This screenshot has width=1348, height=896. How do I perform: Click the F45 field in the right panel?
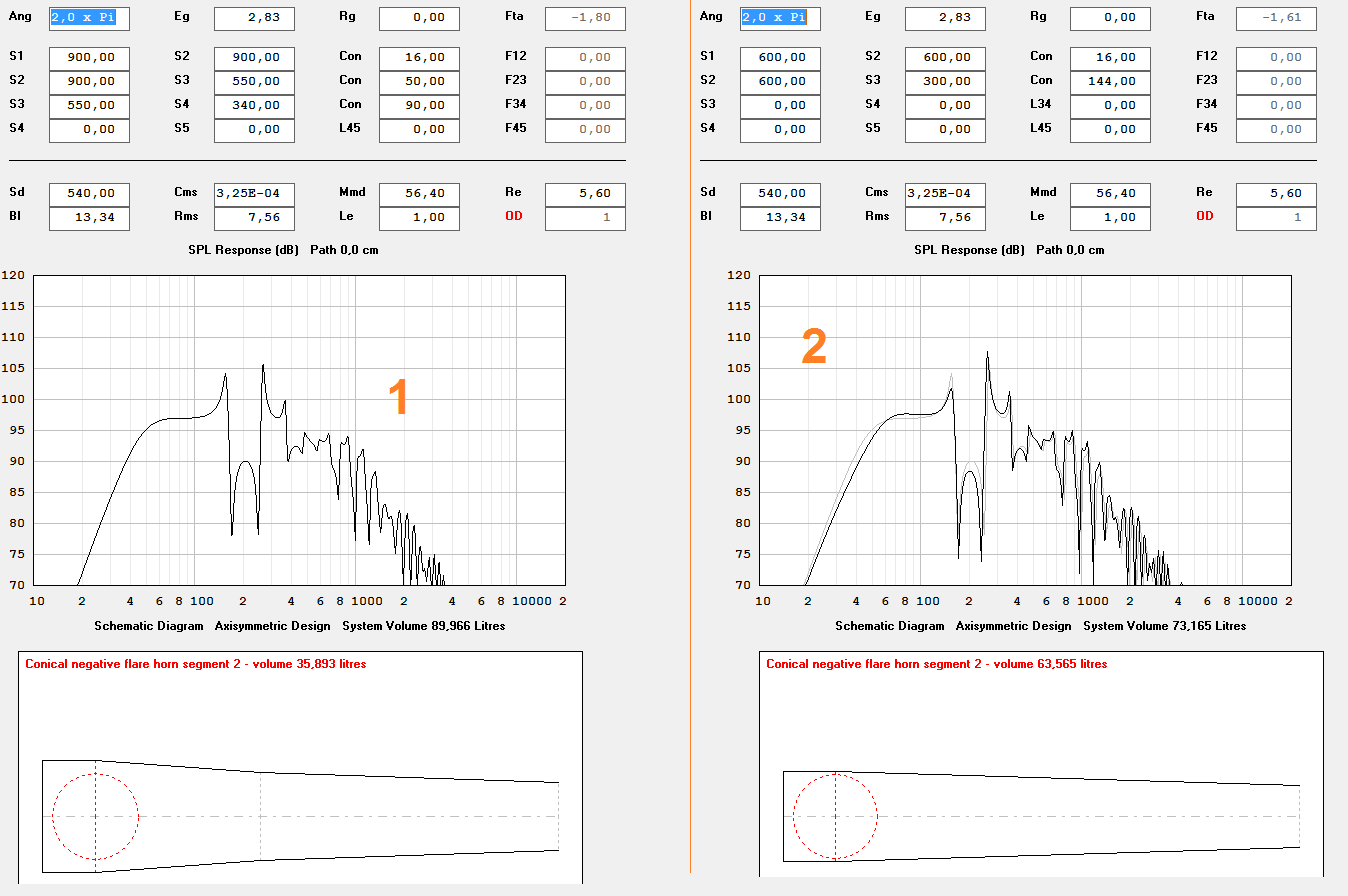pyautogui.click(x=1276, y=130)
